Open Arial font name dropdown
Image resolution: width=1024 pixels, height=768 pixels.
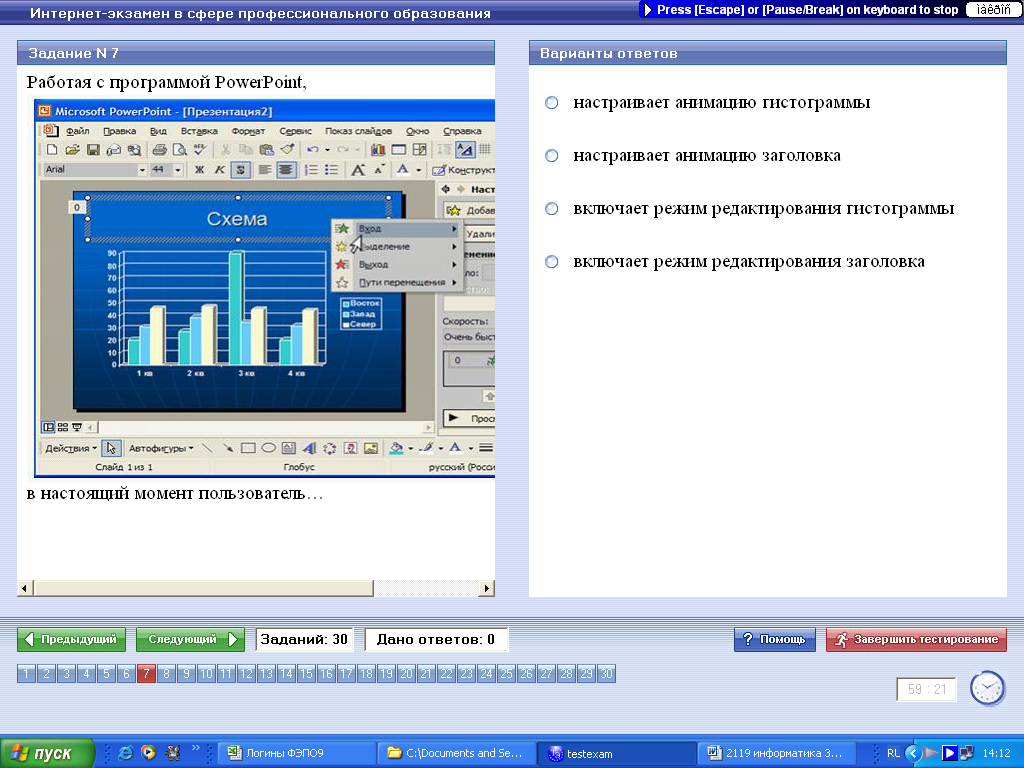[142, 170]
